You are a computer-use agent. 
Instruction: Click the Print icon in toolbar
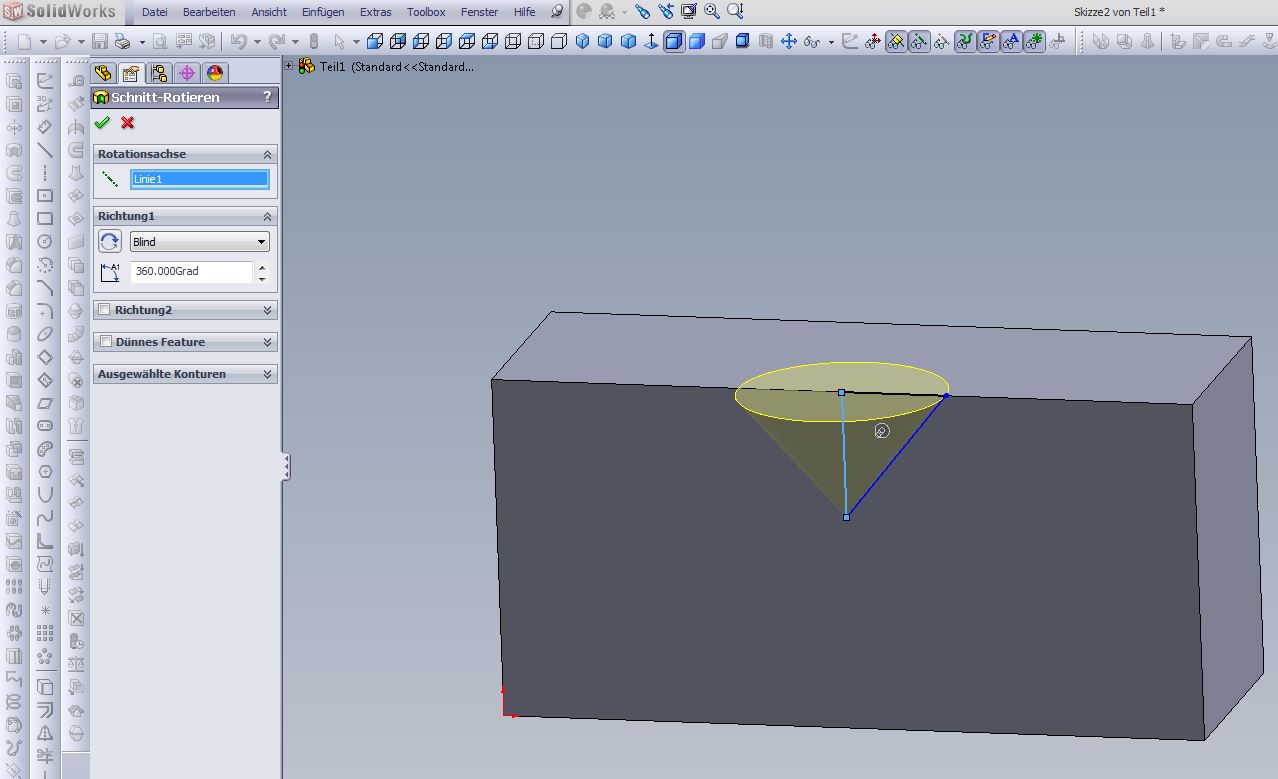(122, 42)
